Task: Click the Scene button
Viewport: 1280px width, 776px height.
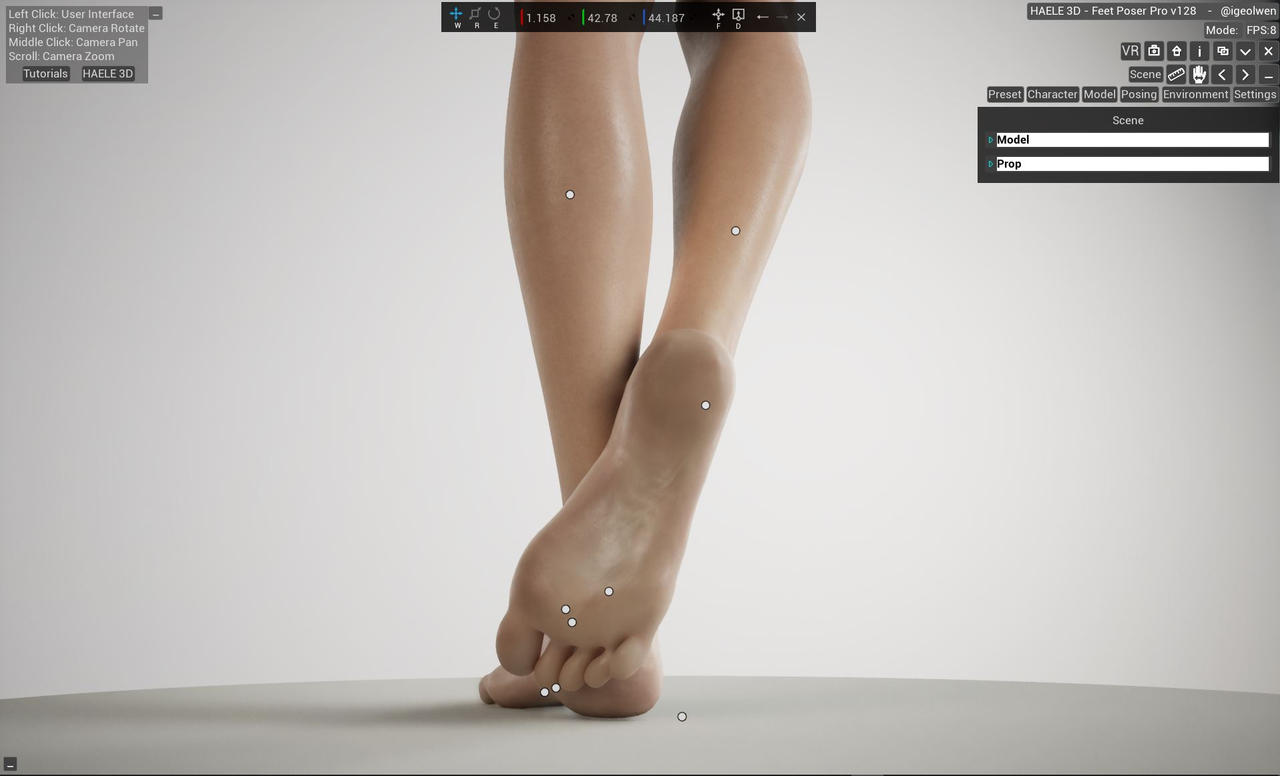Action: [1145, 74]
